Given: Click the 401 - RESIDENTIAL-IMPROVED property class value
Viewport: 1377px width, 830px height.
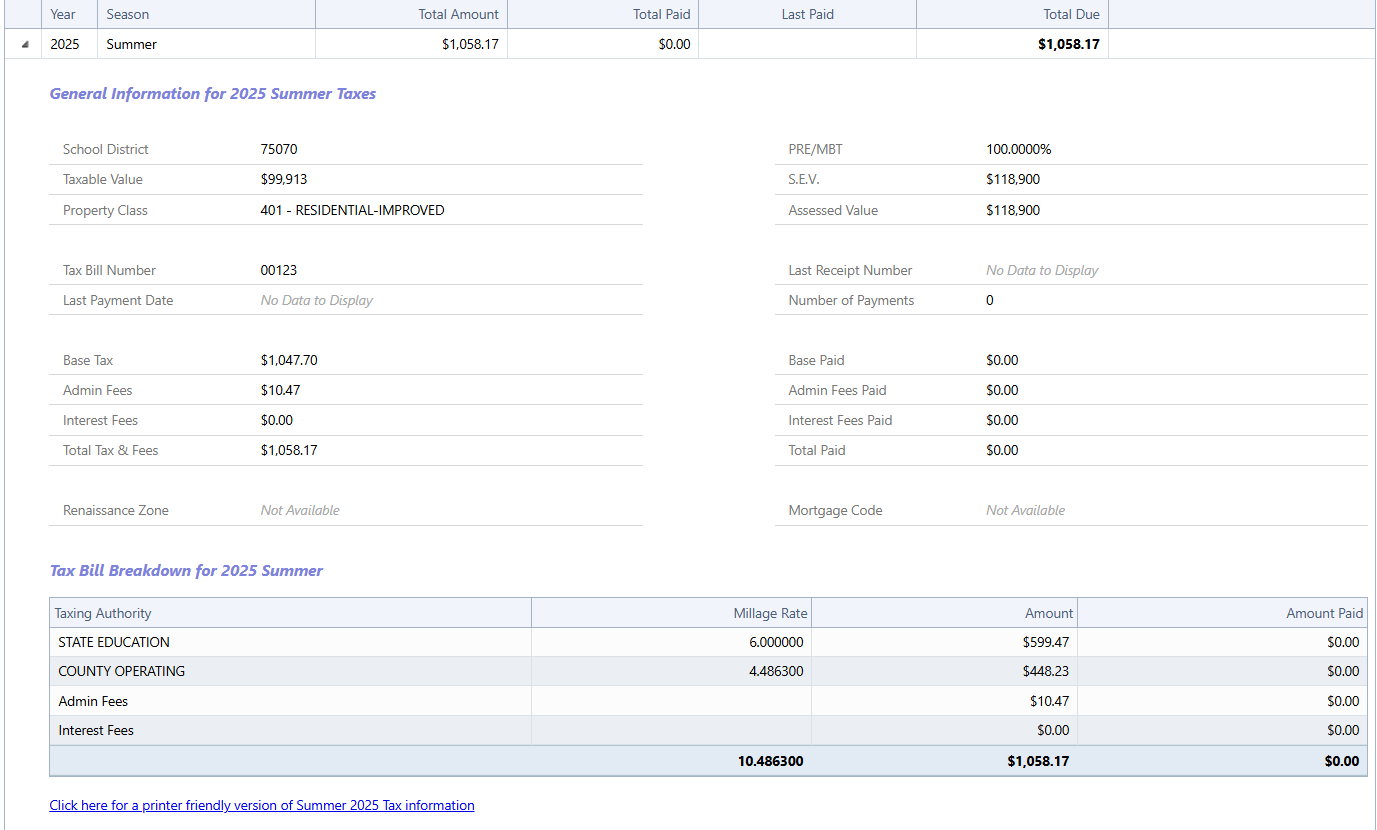Looking at the screenshot, I should coord(352,210).
